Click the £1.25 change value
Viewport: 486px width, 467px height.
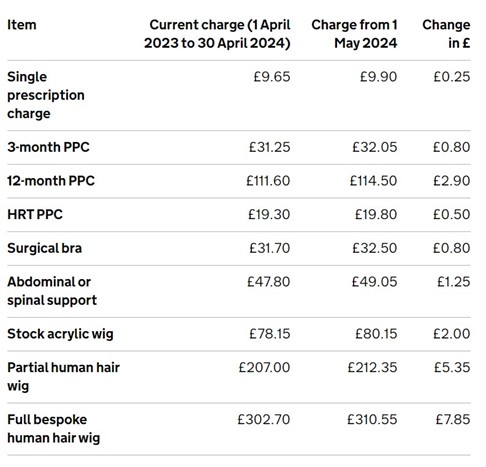pos(454,282)
